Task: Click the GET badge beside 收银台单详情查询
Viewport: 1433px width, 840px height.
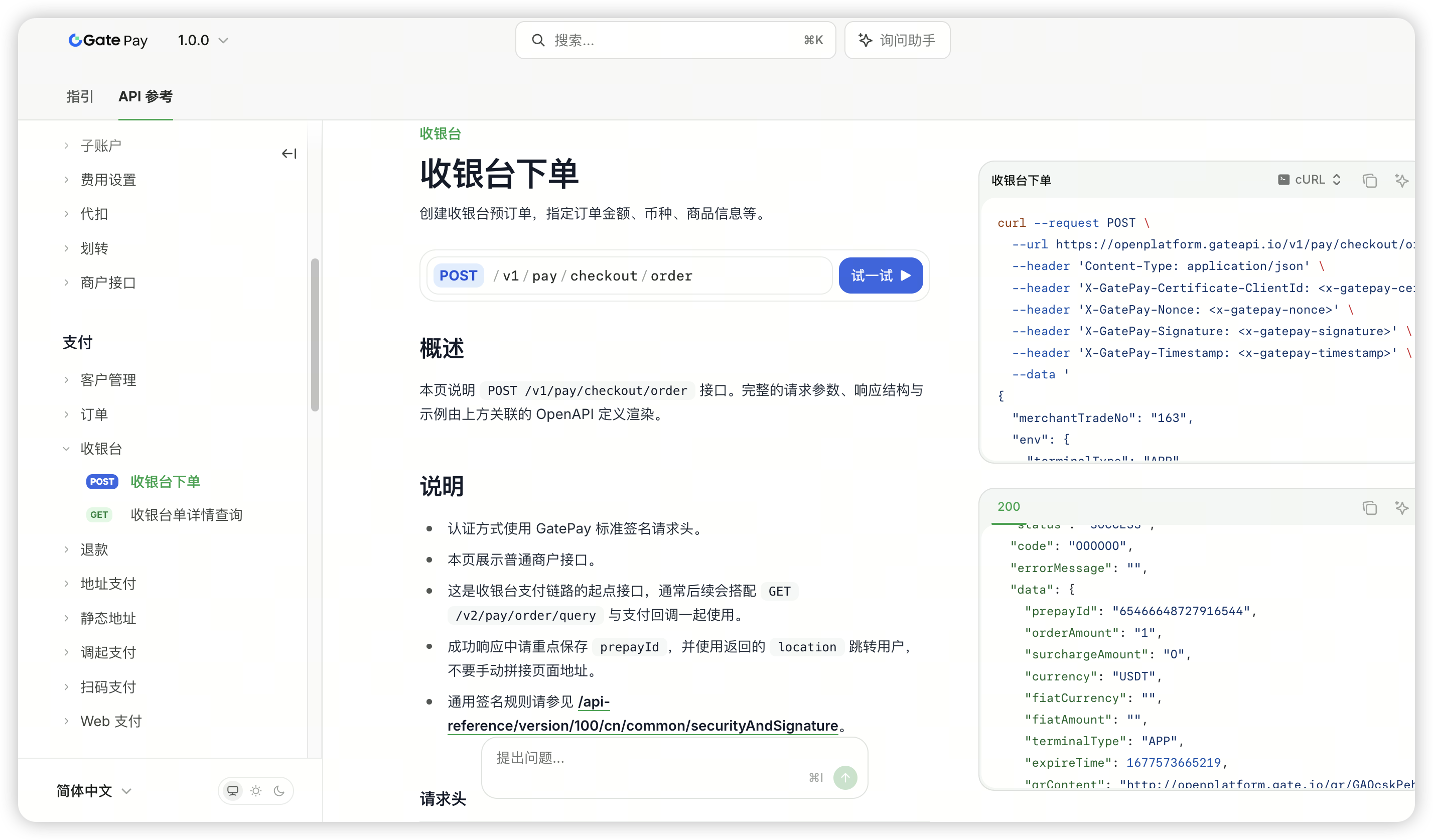Action: (99, 515)
